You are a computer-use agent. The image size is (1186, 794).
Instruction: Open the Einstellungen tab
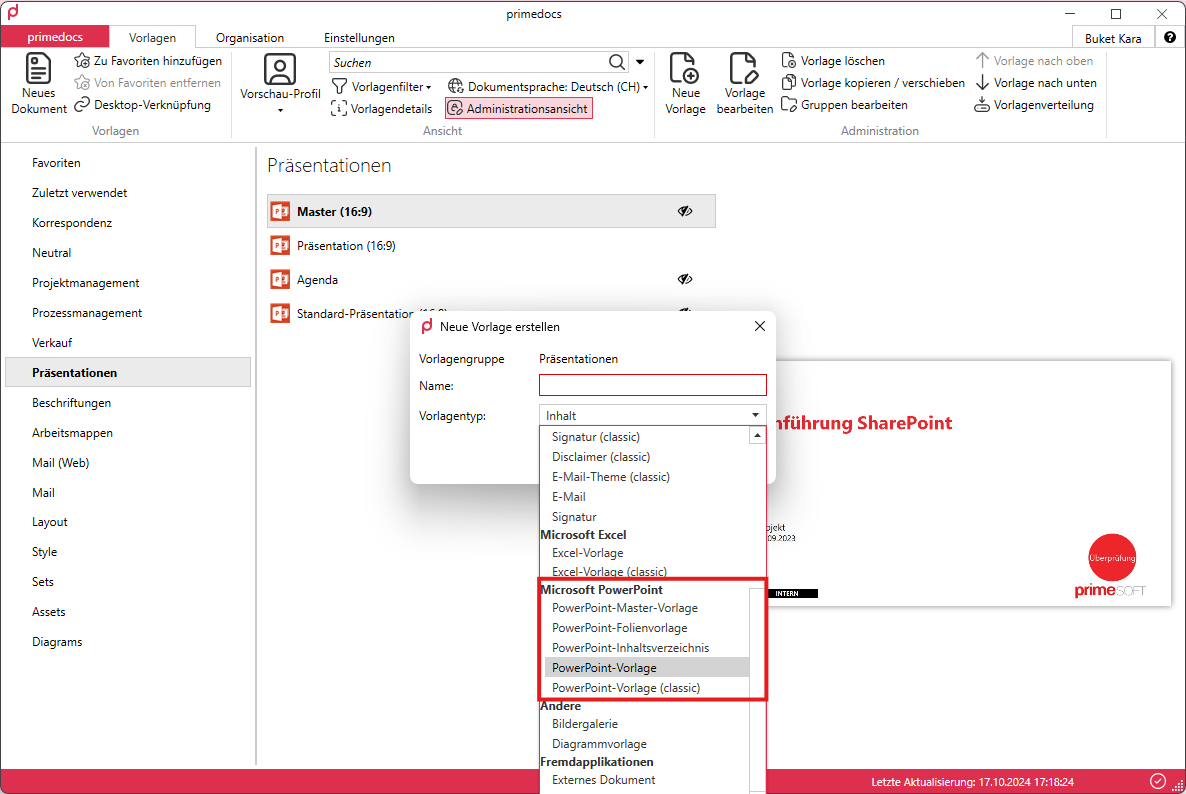coord(359,37)
